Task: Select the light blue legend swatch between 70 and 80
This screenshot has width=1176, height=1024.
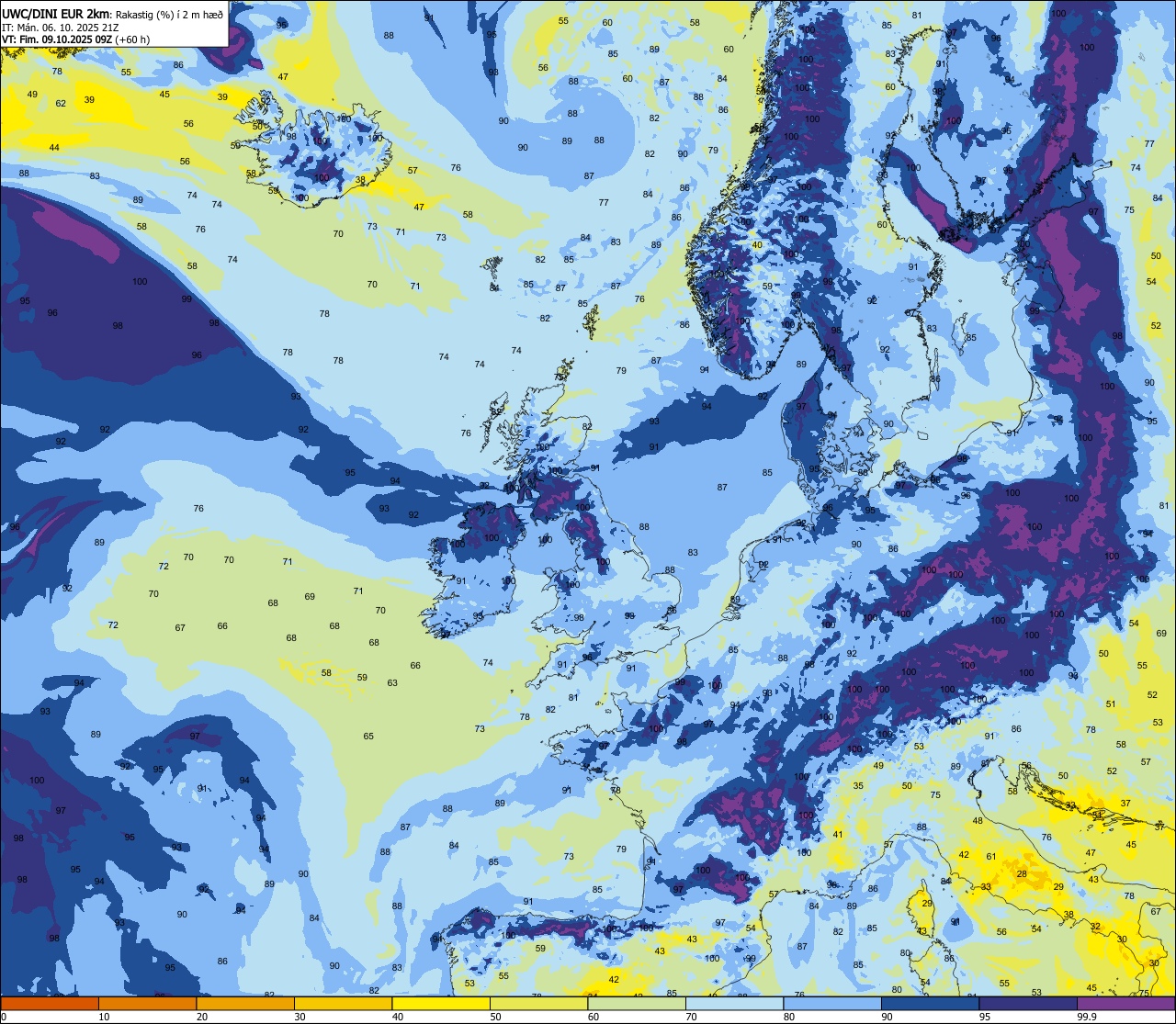Action: click(x=735, y=1004)
